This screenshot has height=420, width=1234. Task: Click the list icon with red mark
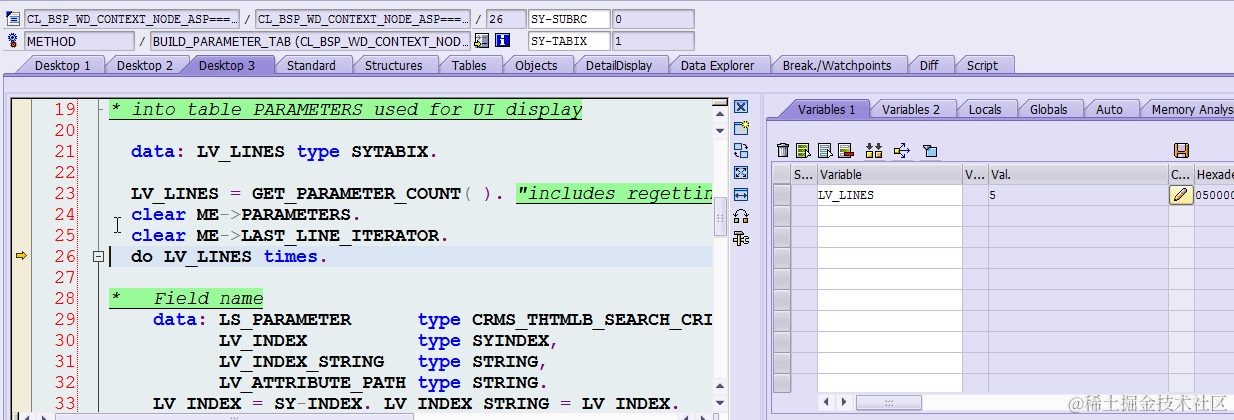[845, 150]
